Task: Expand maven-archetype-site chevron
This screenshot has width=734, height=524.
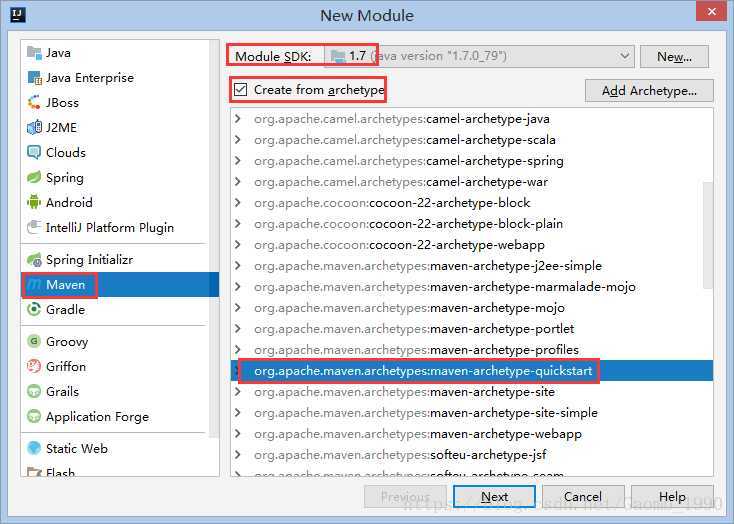Action: pos(238,391)
